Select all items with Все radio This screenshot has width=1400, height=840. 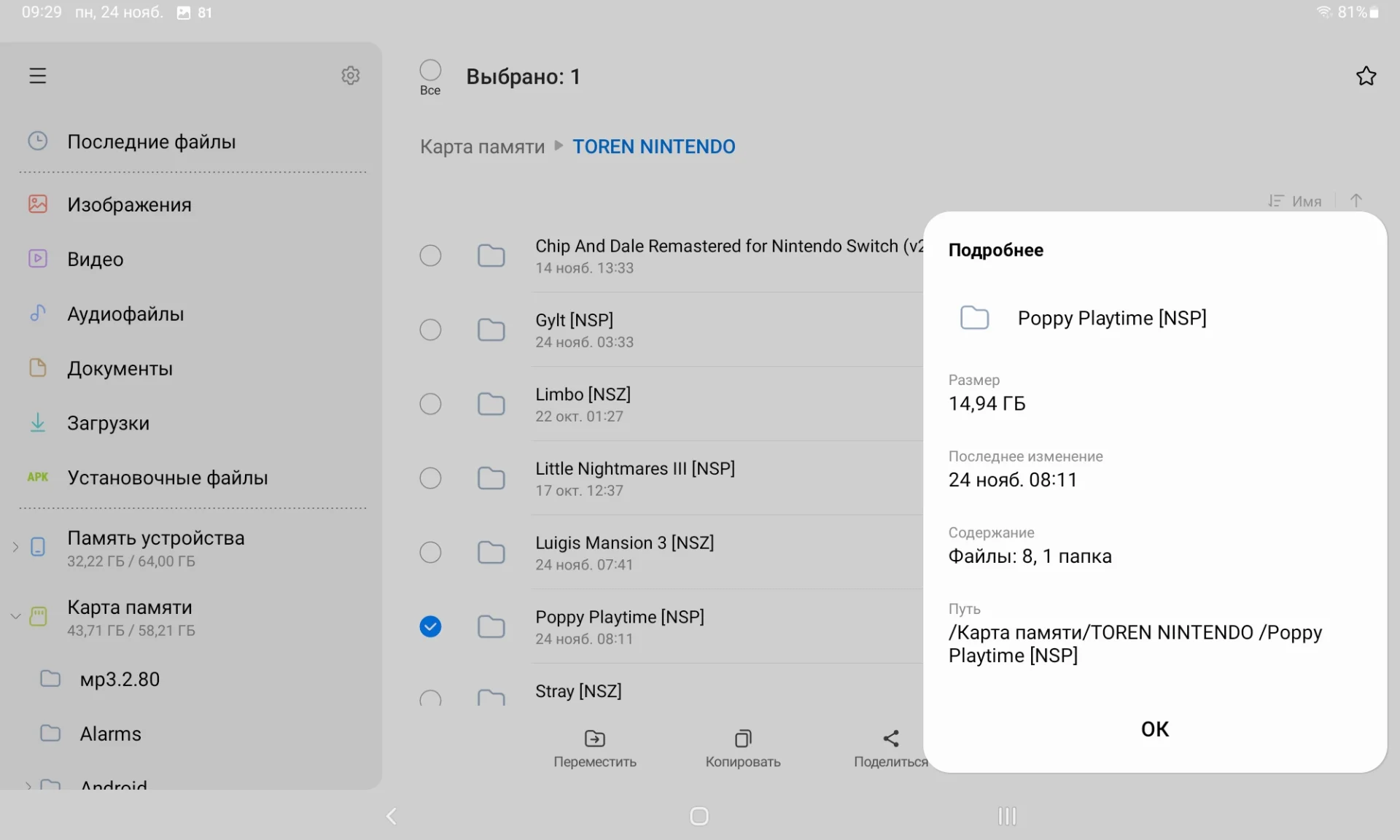[x=430, y=71]
